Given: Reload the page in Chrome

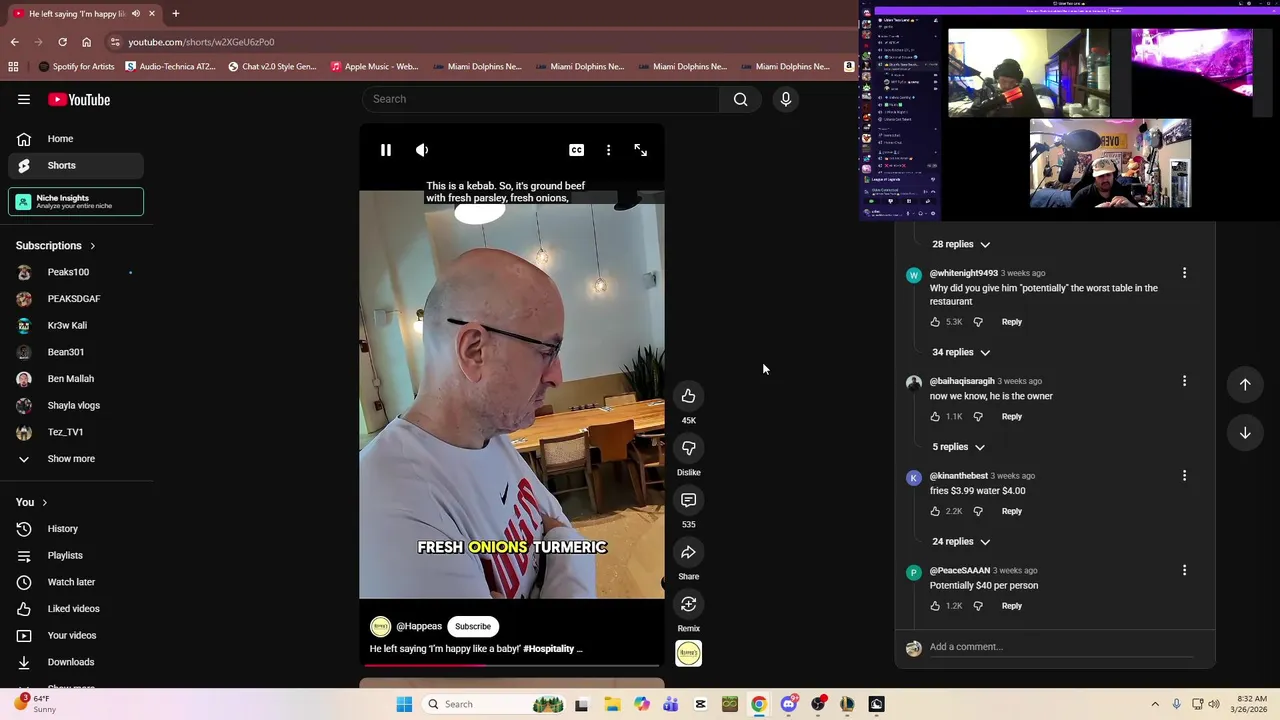Looking at the screenshot, I should (x=62, y=42).
